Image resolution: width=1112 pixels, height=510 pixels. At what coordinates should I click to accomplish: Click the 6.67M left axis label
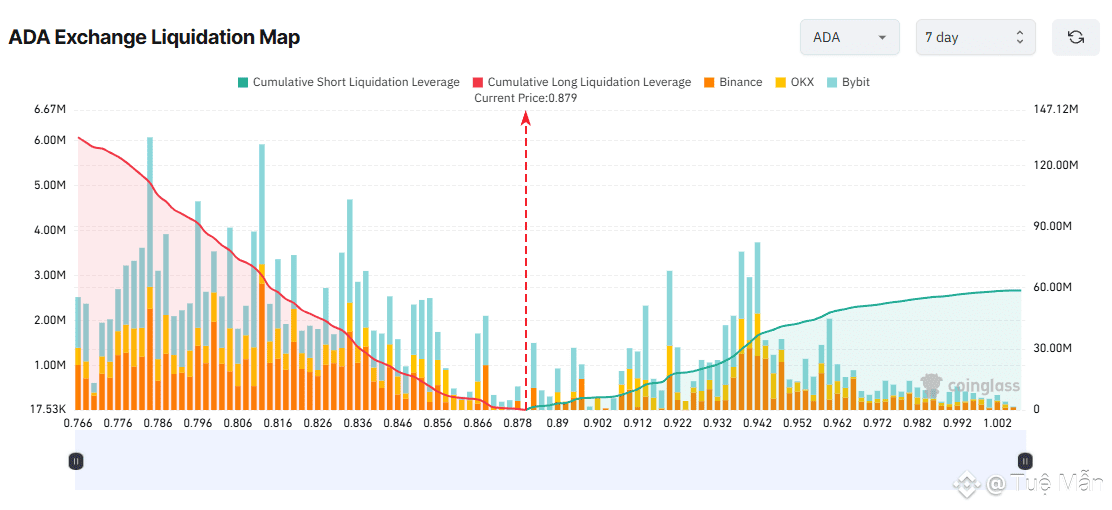click(x=50, y=110)
